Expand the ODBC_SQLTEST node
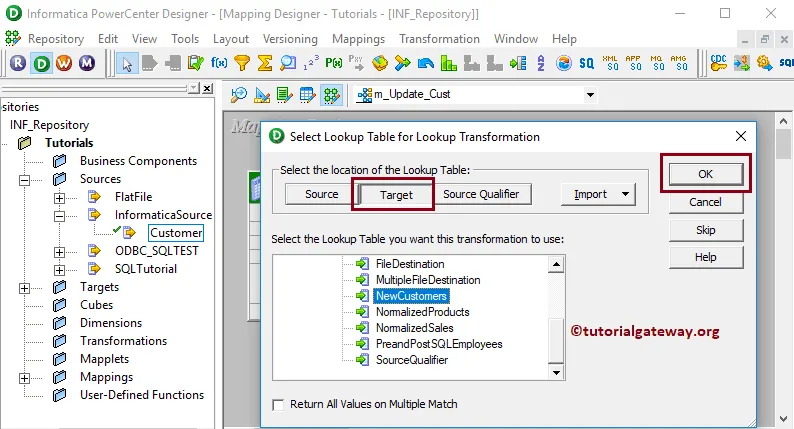 pos(59,252)
